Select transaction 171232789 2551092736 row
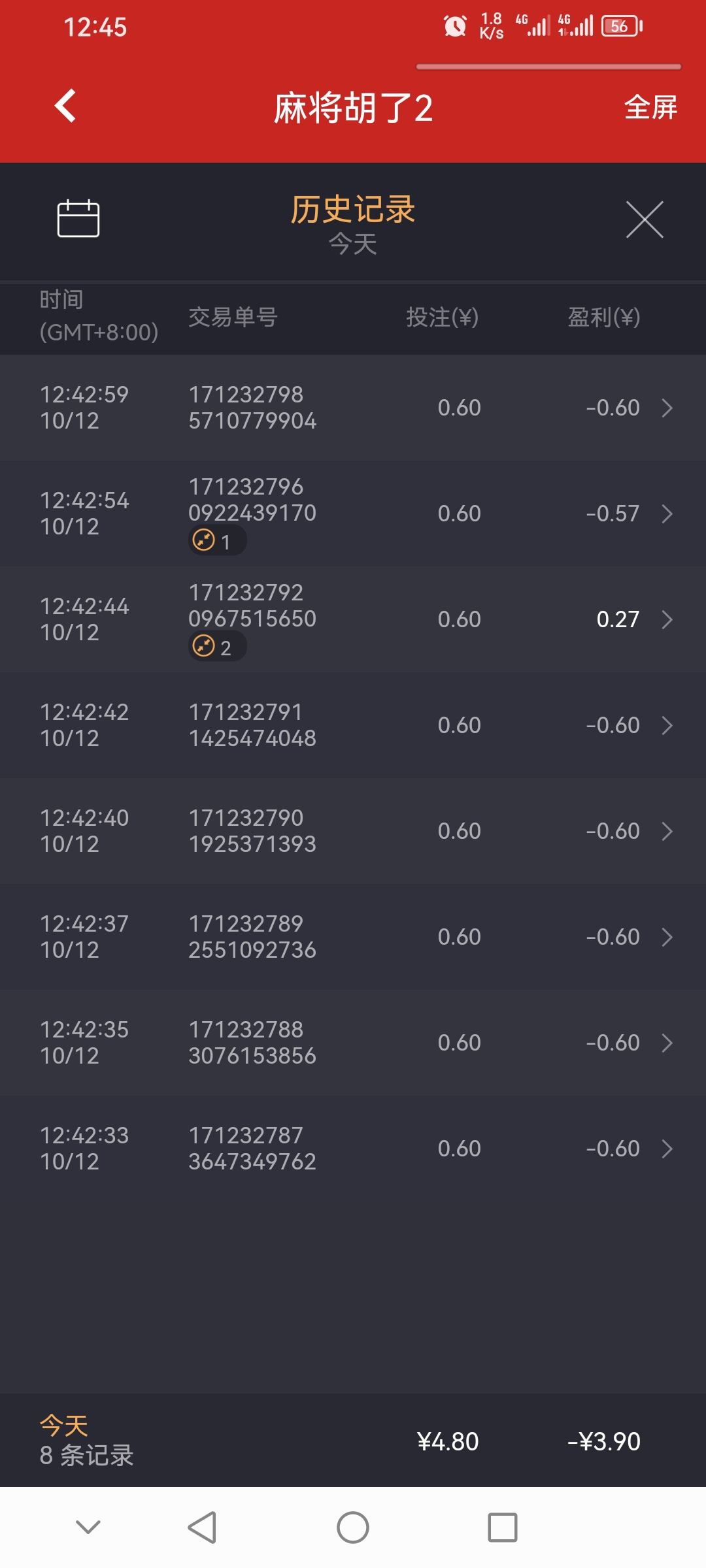Viewport: 706px width, 1568px height. (353, 937)
